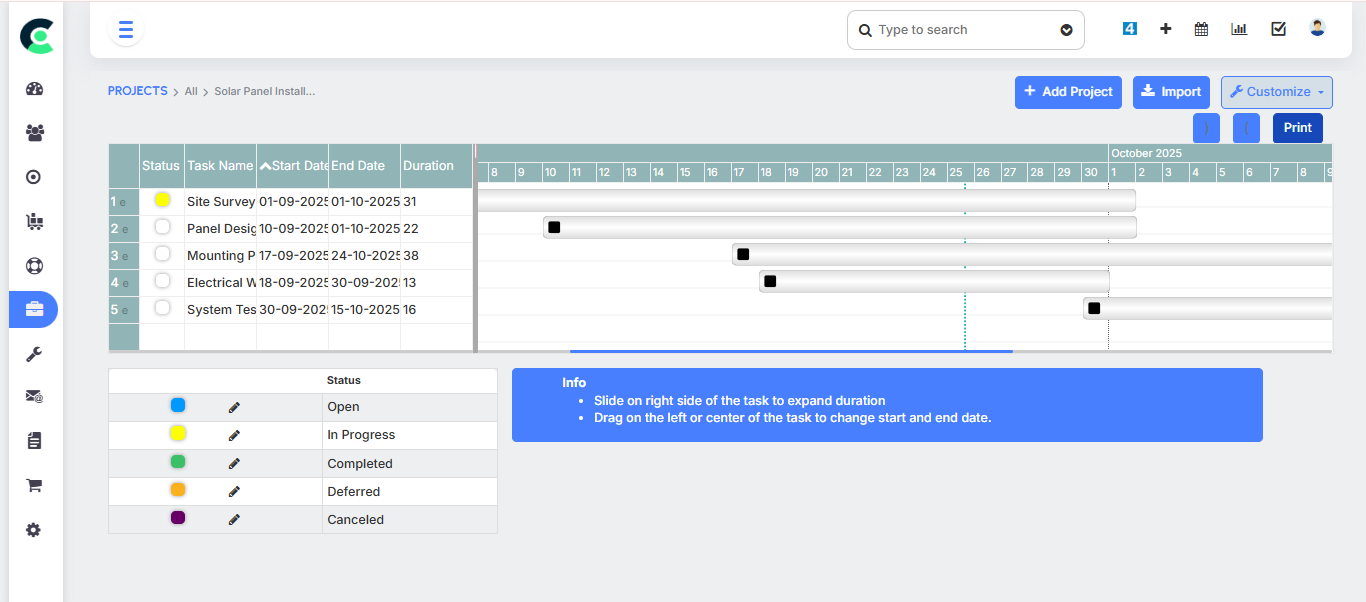The width and height of the screenshot is (1366, 602).
Task: Expand the search filter chevron
Action: (1066, 30)
